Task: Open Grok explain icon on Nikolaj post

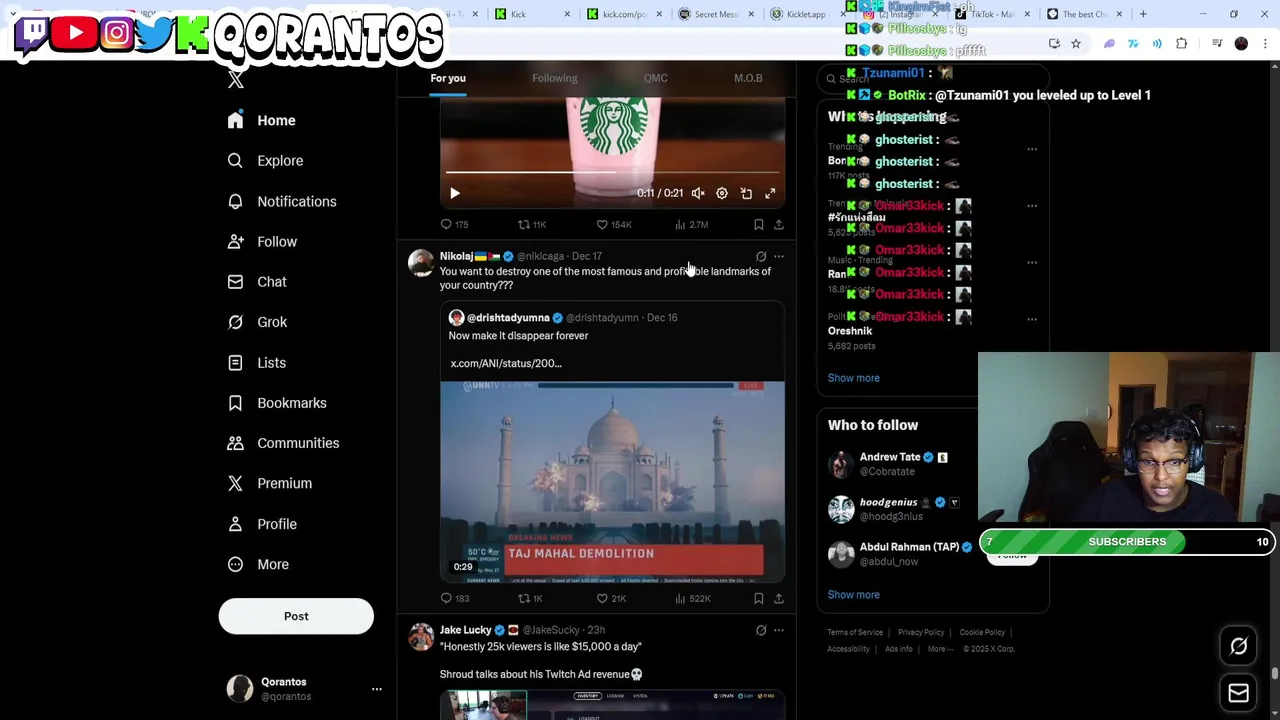Action: point(761,256)
